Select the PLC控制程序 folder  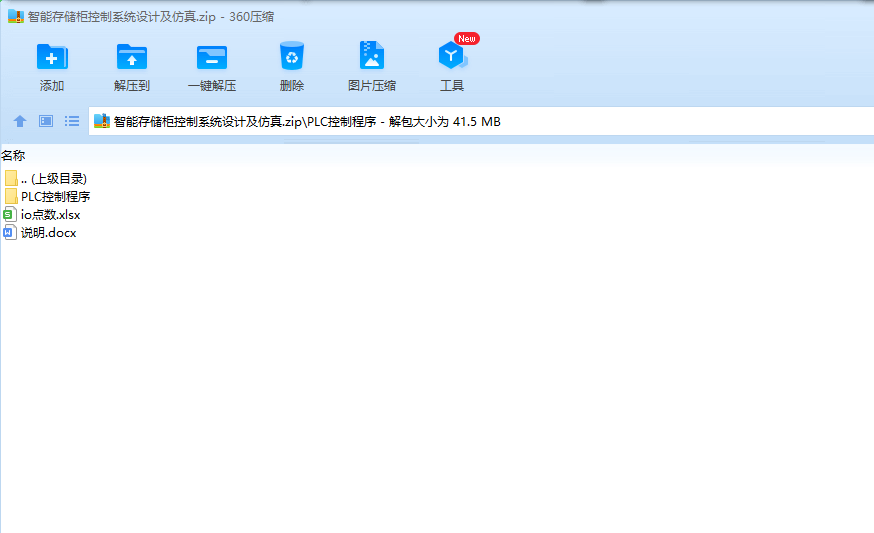point(47,196)
